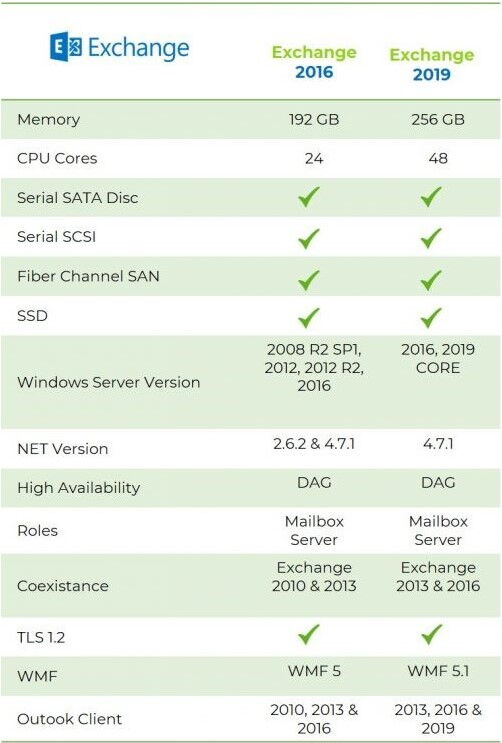502x743 pixels.
Task: Click the 256 GB memory value
Action: [438, 119]
